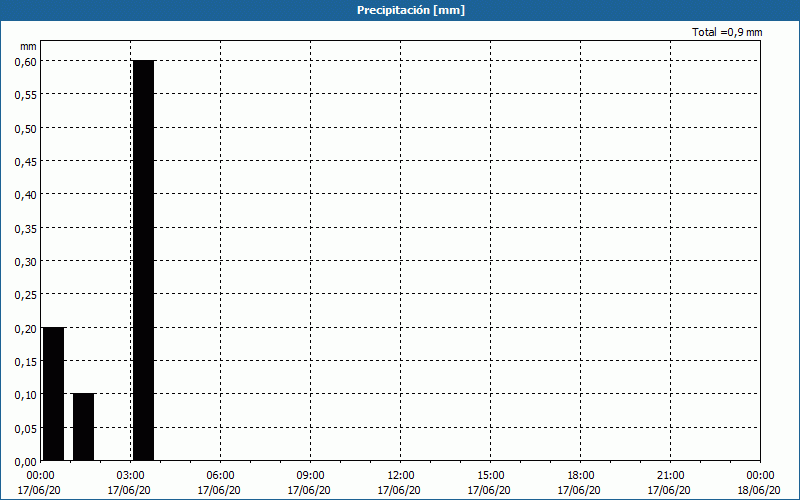The width and height of the screenshot is (800, 500).
Task: Select the 0,20 mm bar at 00:00
Action: click(54, 394)
